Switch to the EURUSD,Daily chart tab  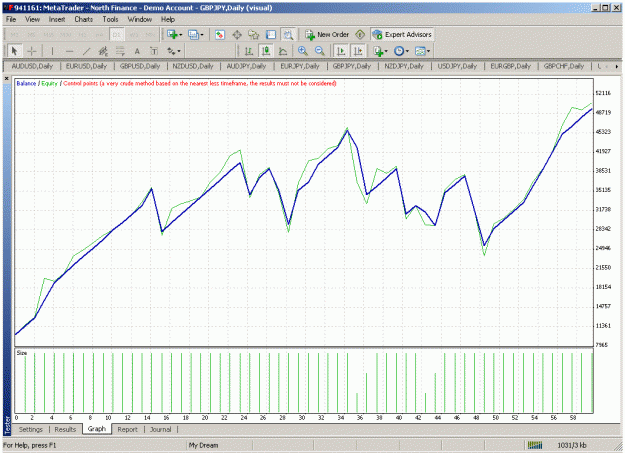click(86, 66)
